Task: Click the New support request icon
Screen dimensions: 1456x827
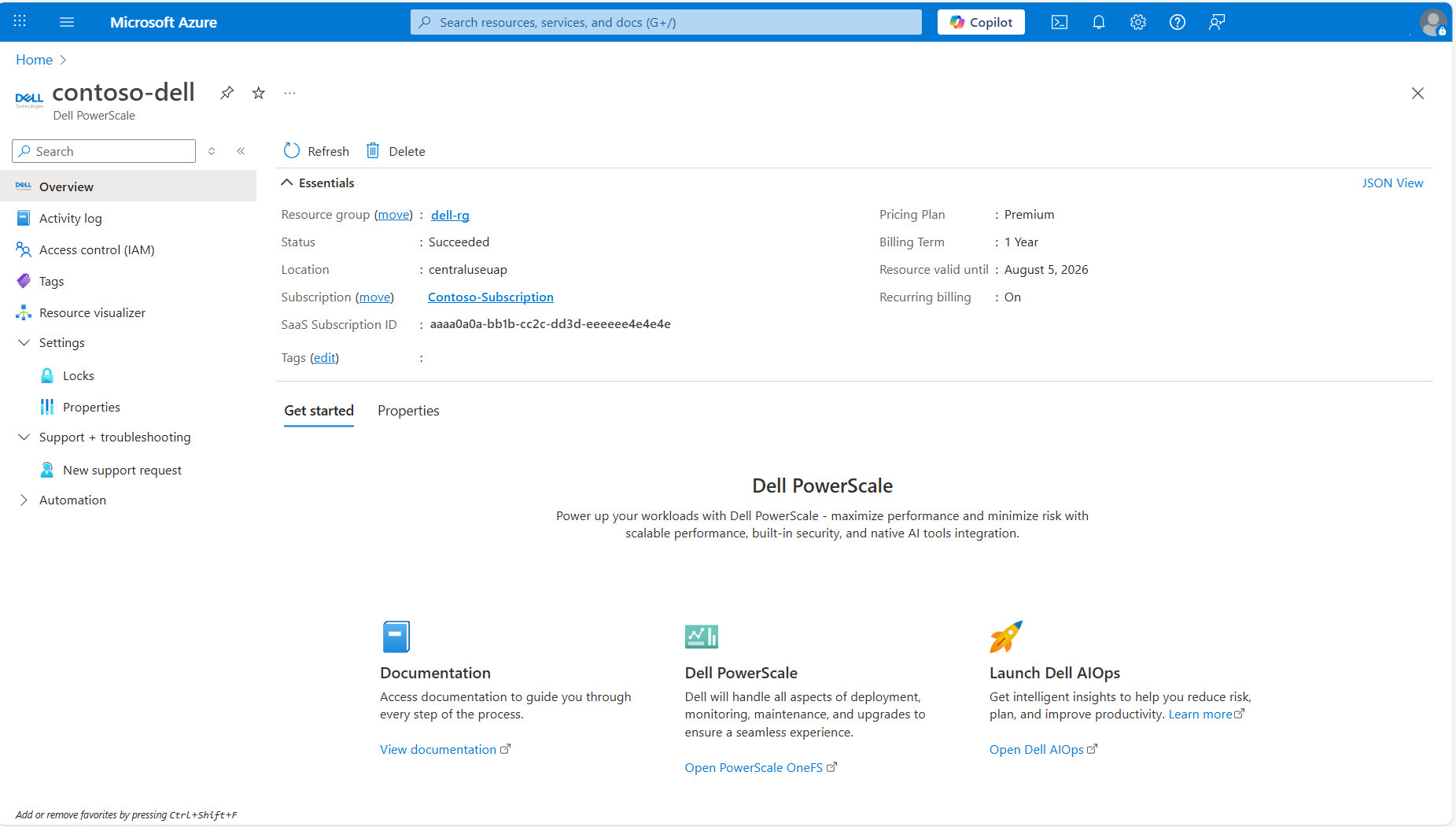Action: [47, 470]
